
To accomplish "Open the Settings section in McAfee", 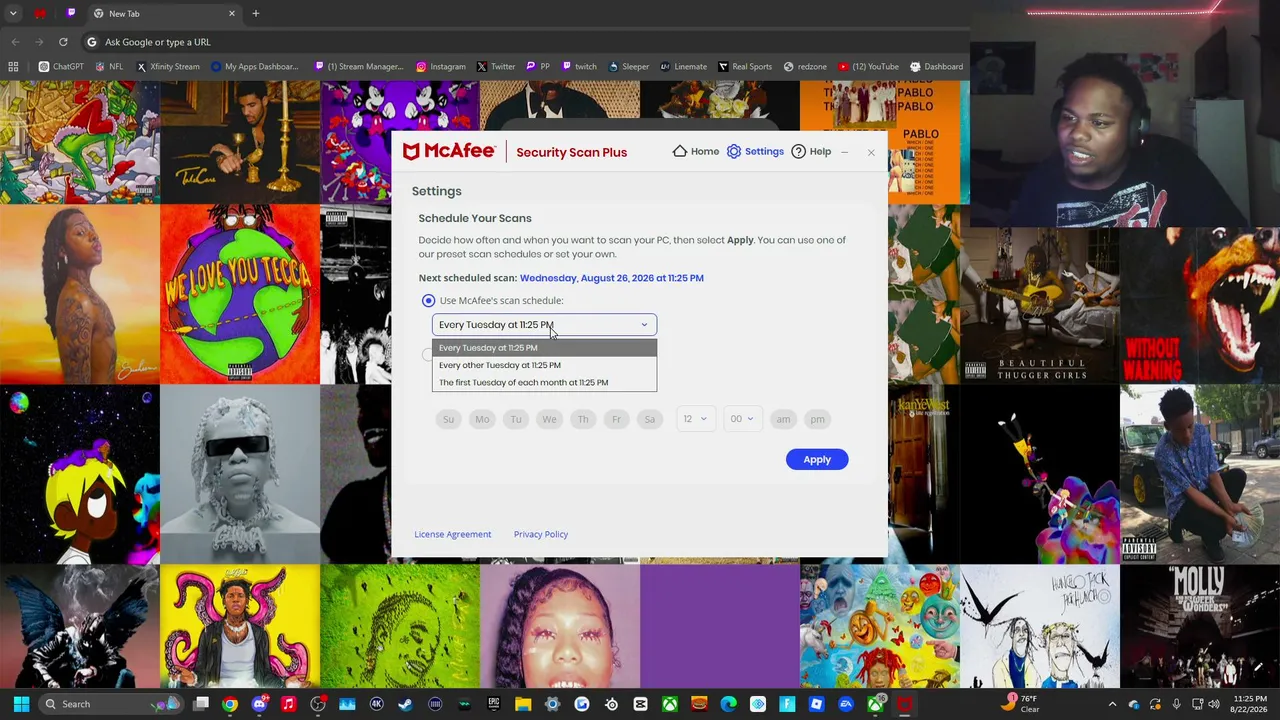I will click(755, 152).
